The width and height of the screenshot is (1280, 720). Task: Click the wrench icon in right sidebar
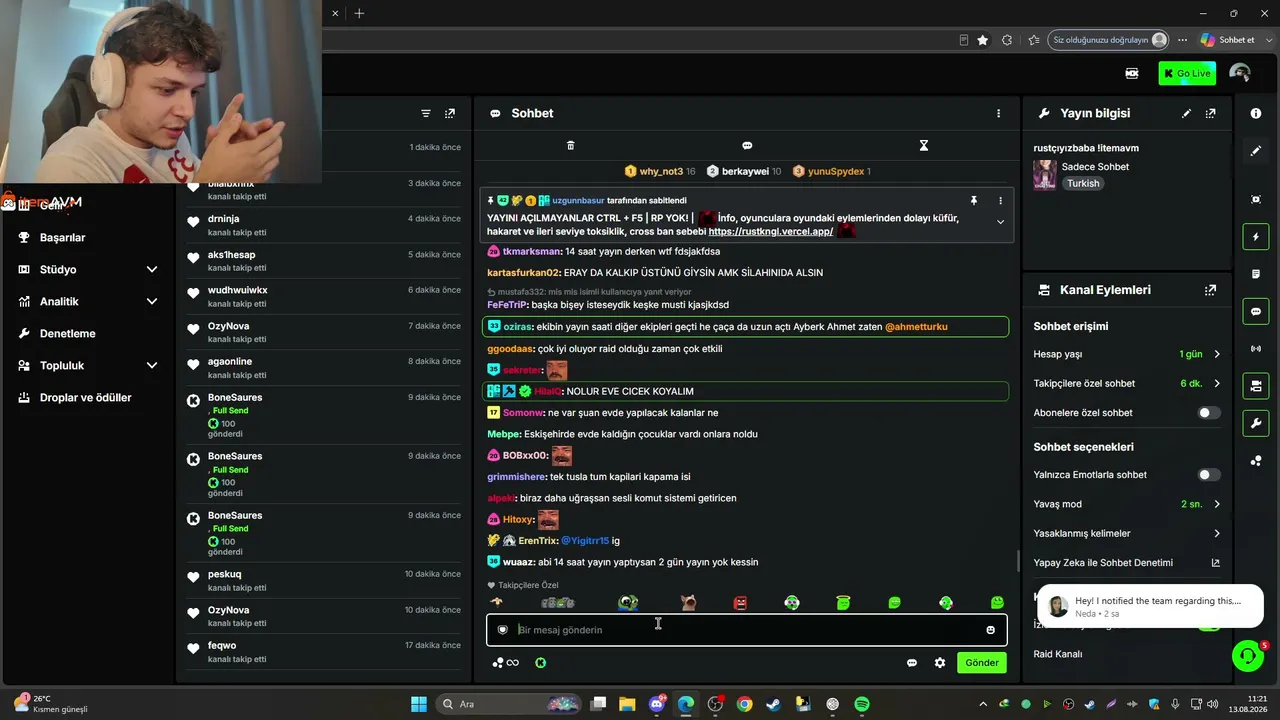(x=1256, y=424)
